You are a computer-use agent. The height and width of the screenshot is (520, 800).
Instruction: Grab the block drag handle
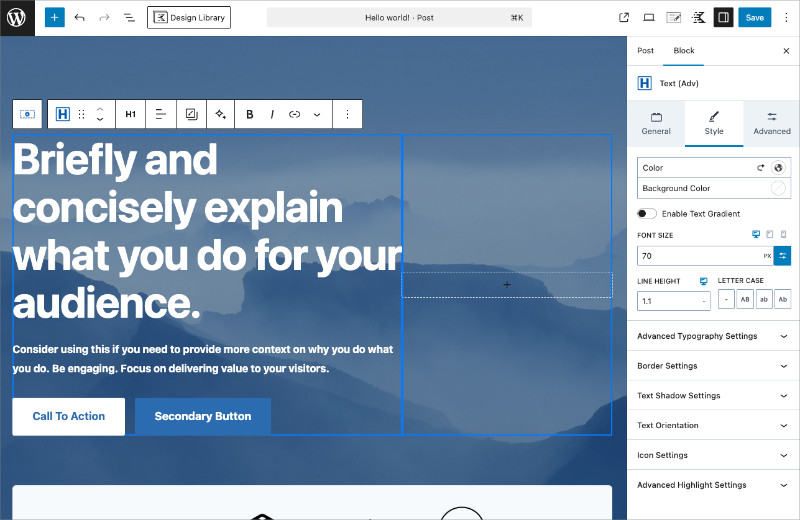pyautogui.click(x=82, y=114)
